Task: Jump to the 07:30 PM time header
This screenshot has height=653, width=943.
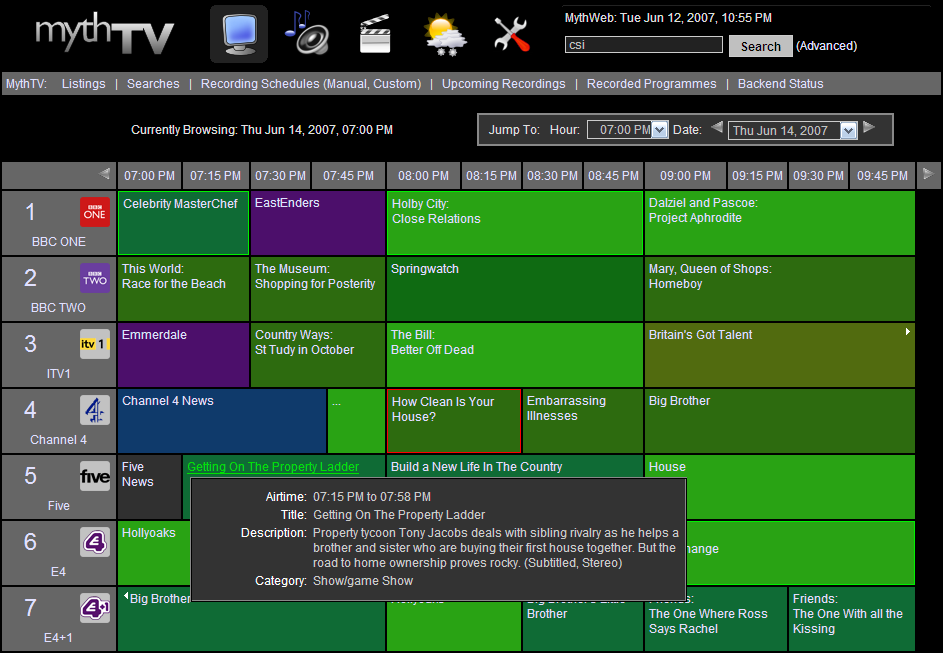Action: [280, 176]
